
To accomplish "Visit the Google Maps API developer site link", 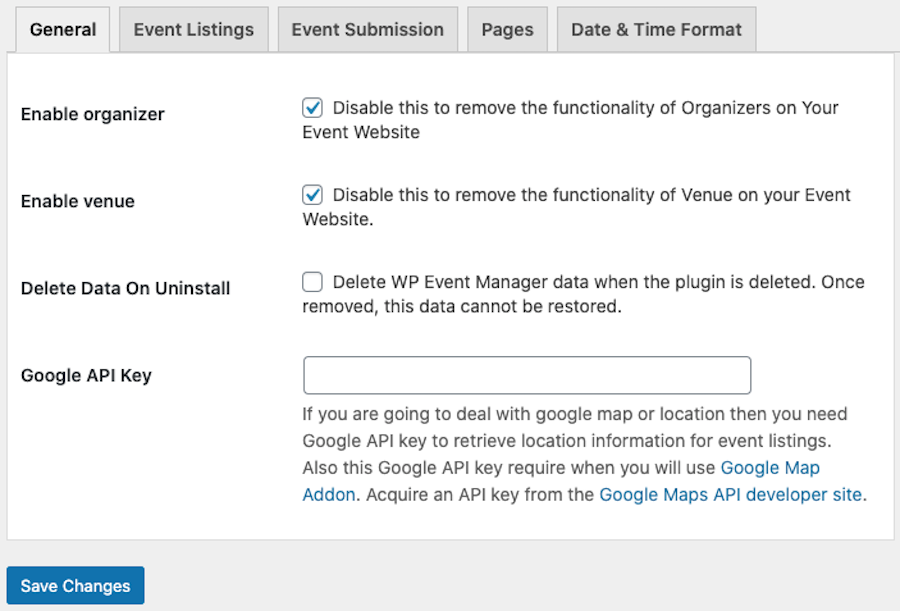I will 731,494.
